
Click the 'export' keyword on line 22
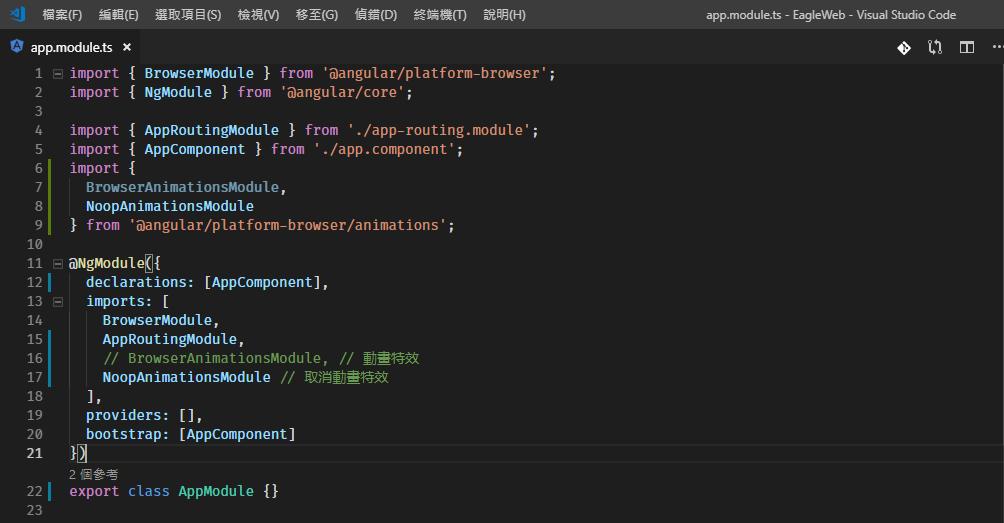(94, 492)
